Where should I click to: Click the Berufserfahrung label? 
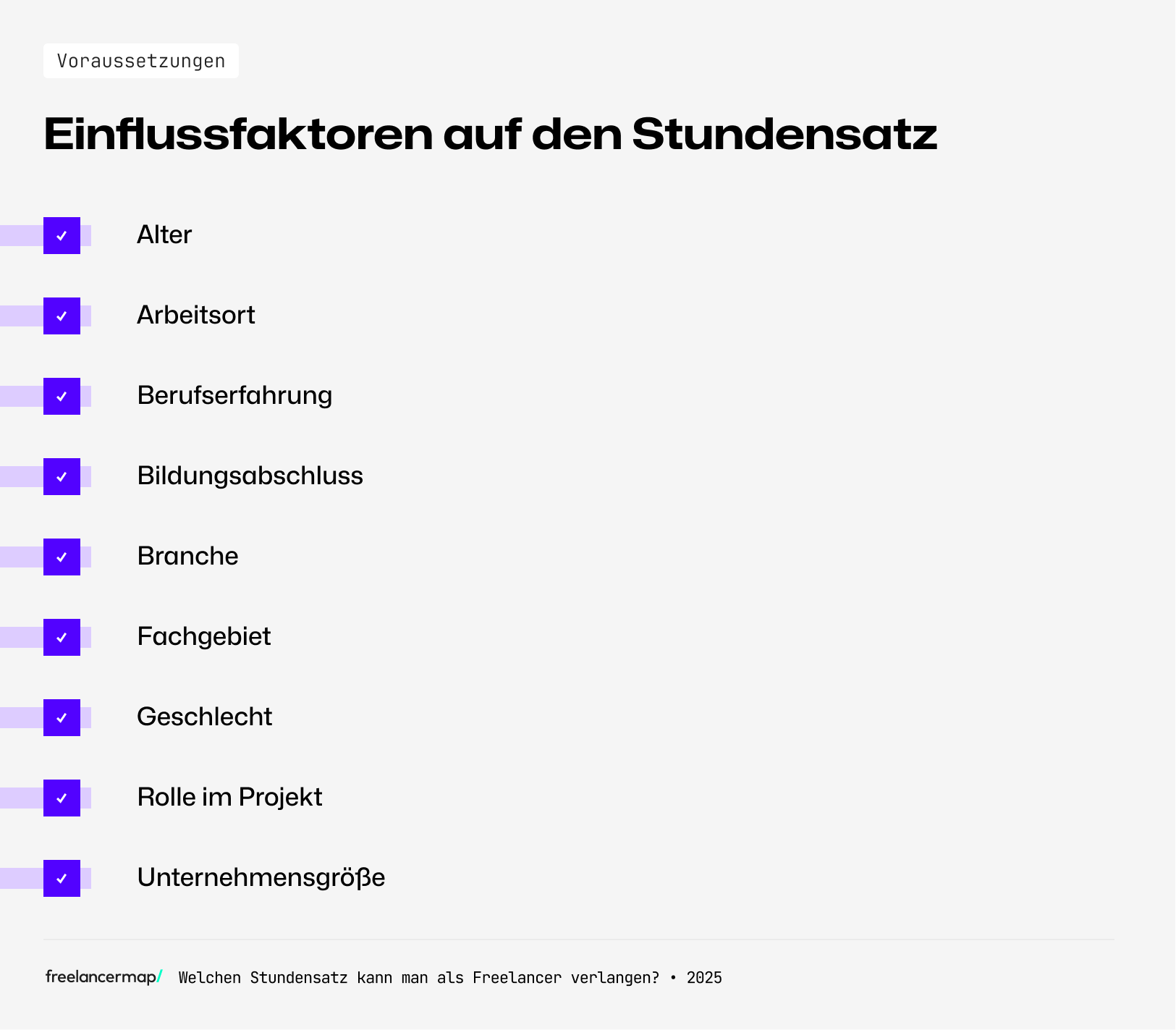234,396
